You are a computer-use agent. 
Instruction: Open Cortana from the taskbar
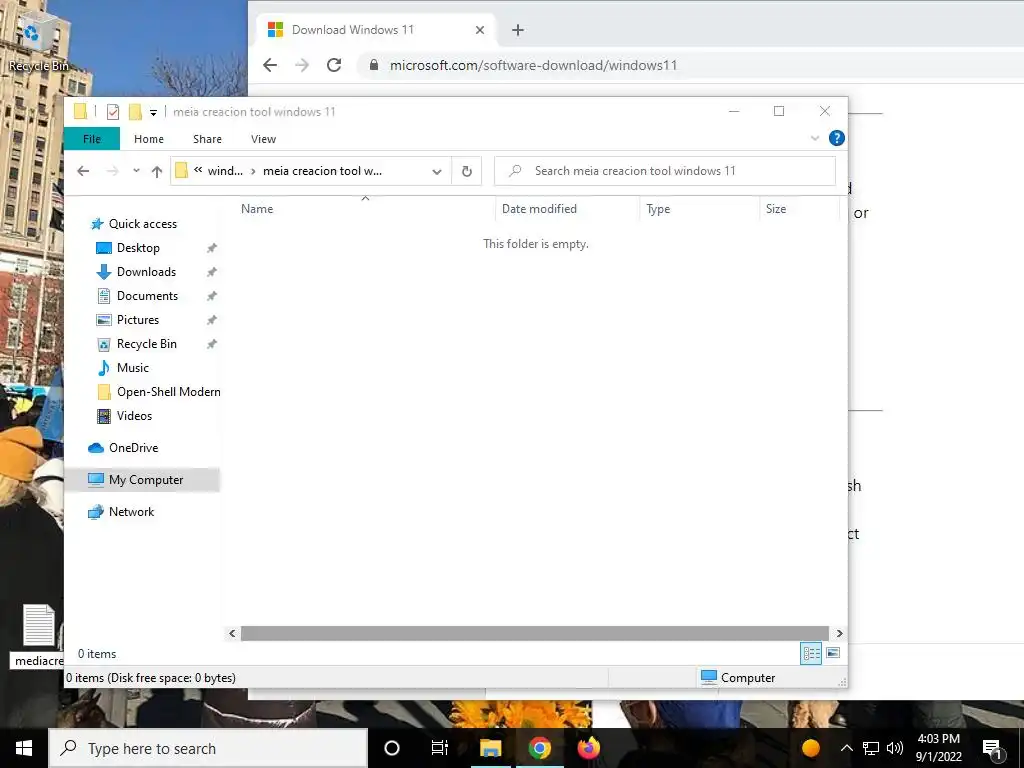click(392, 748)
